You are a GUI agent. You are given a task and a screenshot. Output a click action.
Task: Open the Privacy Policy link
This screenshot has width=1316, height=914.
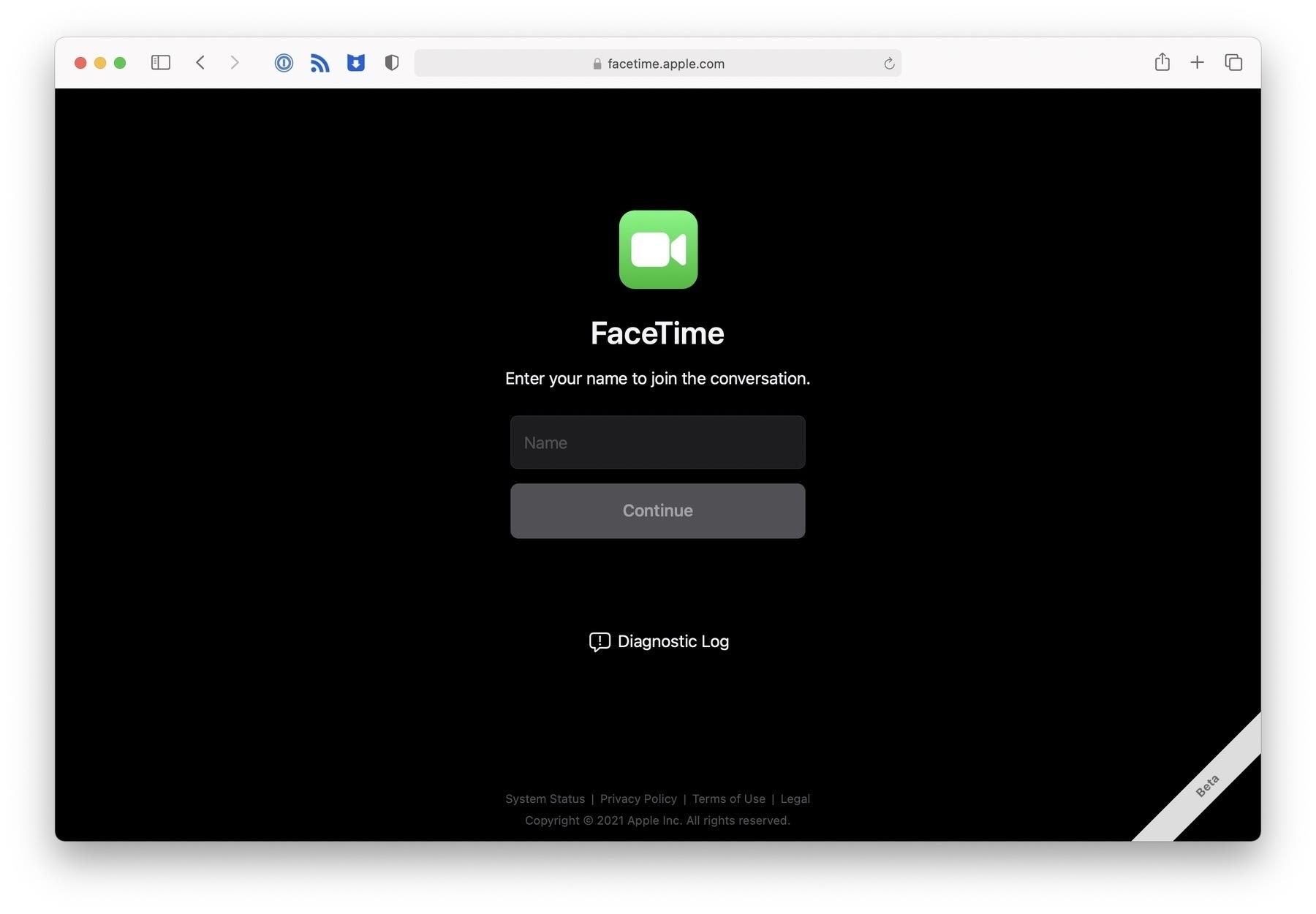tap(638, 798)
